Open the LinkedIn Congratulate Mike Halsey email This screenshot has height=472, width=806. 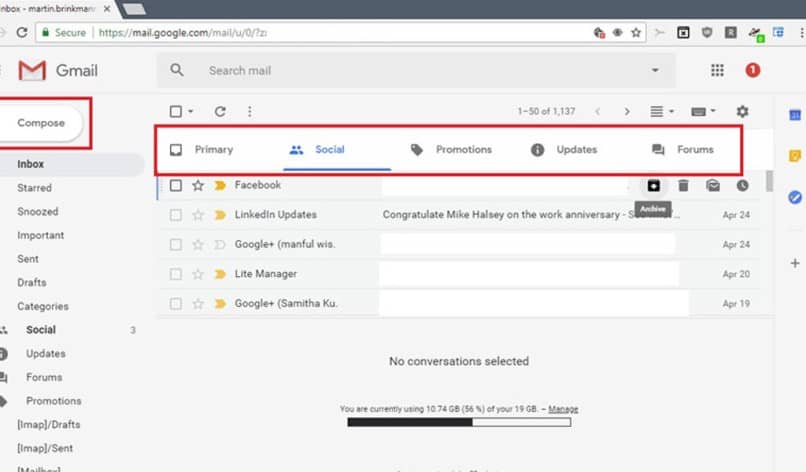pyautogui.click(x=530, y=215)
